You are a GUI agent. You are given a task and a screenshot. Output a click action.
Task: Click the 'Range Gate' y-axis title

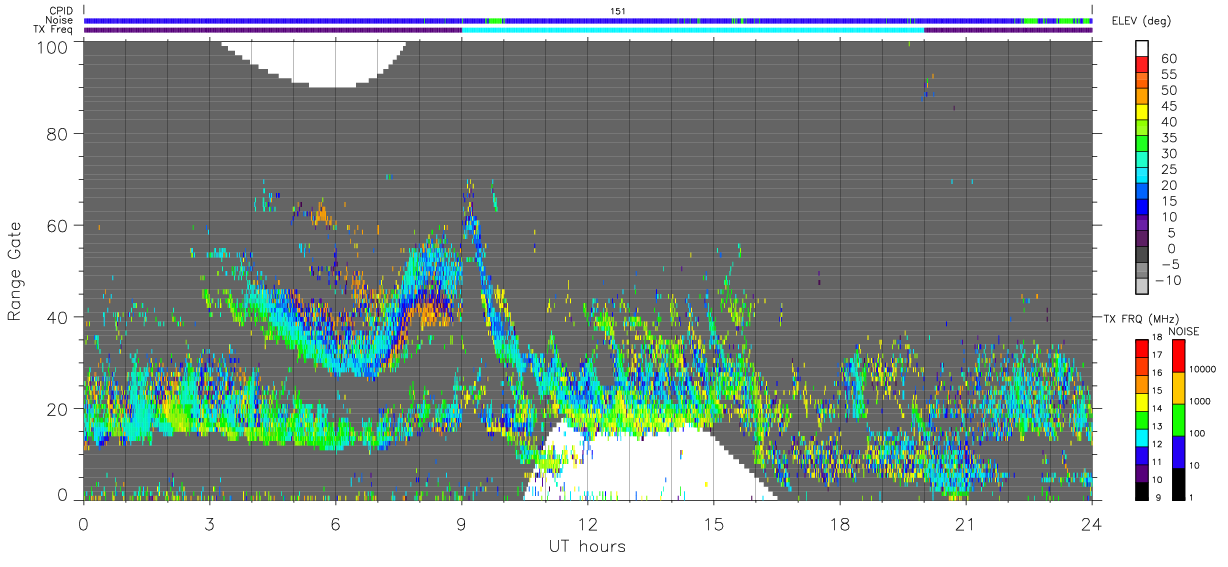[x=16, y=270]
